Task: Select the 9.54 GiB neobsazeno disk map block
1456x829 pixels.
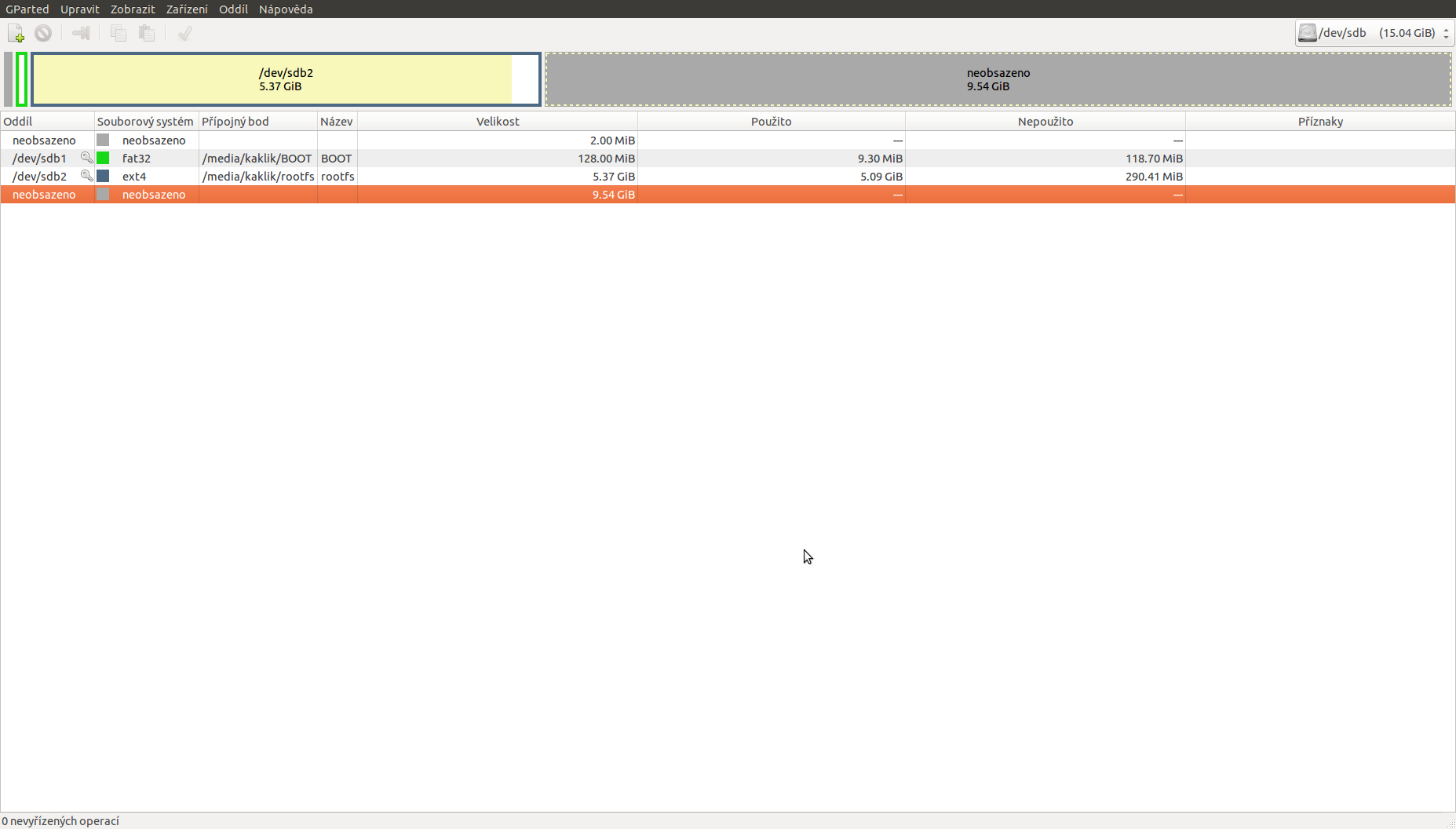Action: tap(998, 79)
